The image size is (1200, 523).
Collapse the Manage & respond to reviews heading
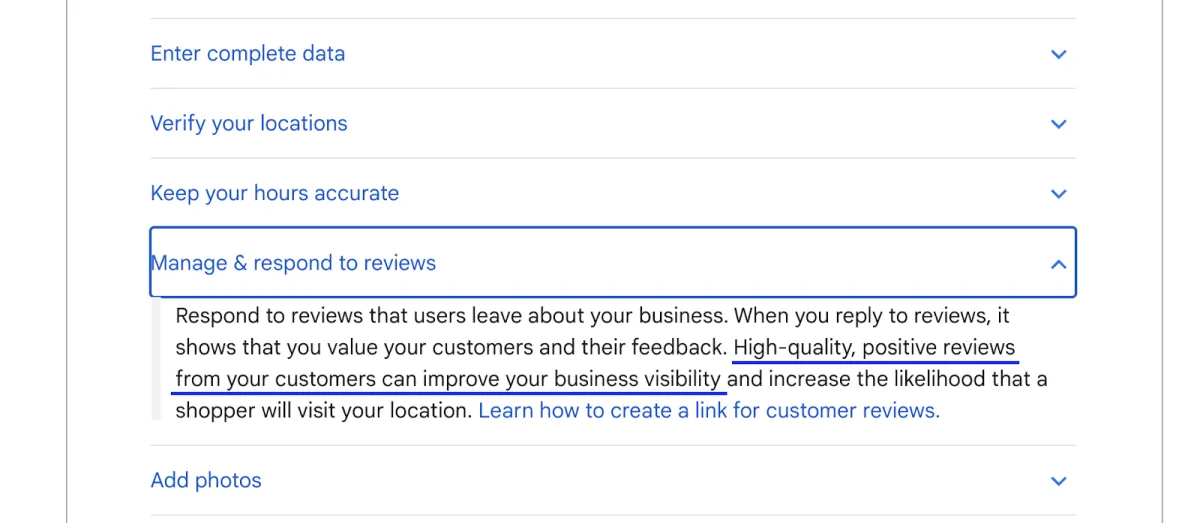point(293,264)
